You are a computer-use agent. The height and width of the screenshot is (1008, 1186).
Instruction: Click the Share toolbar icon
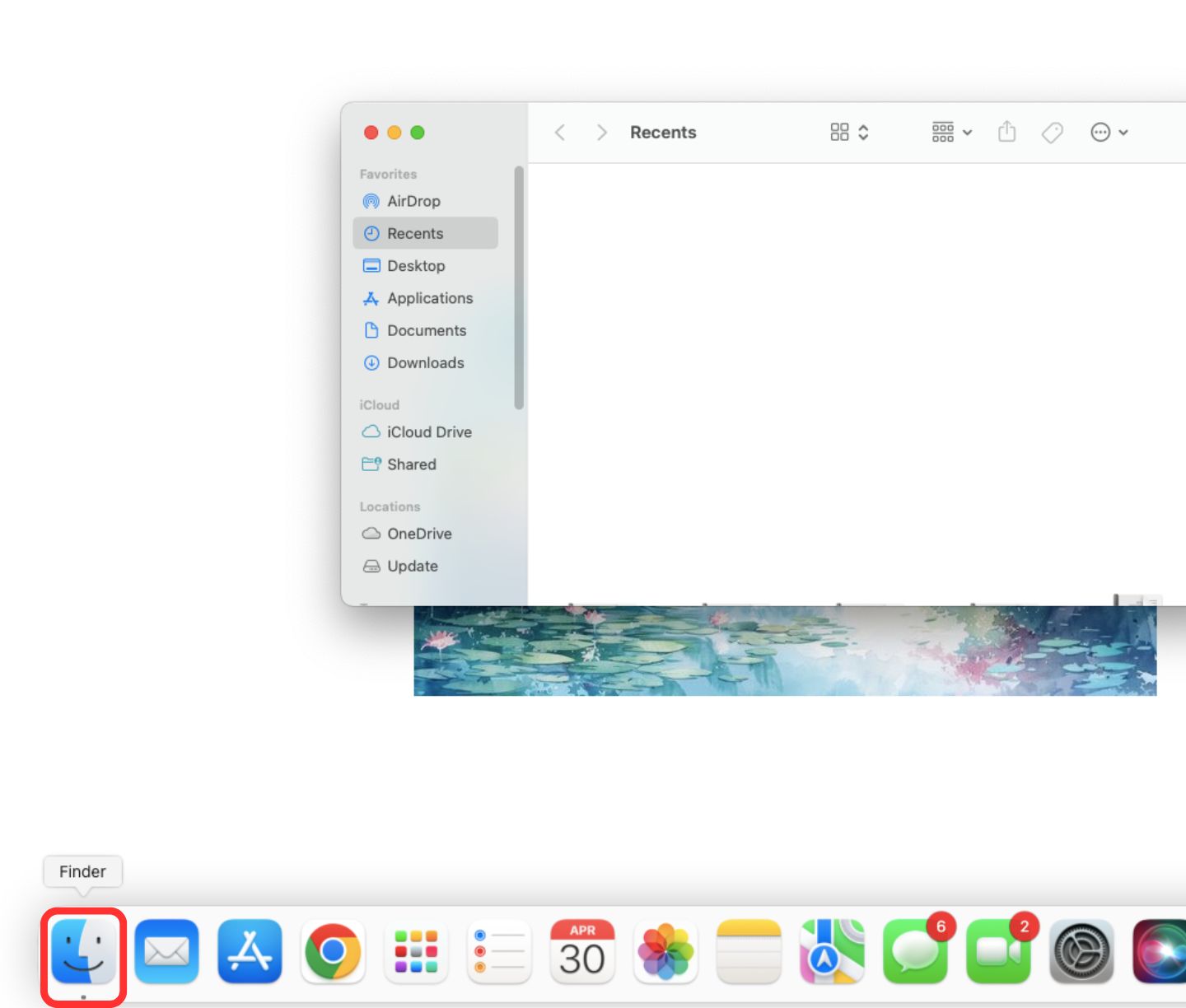[1006, 132]
